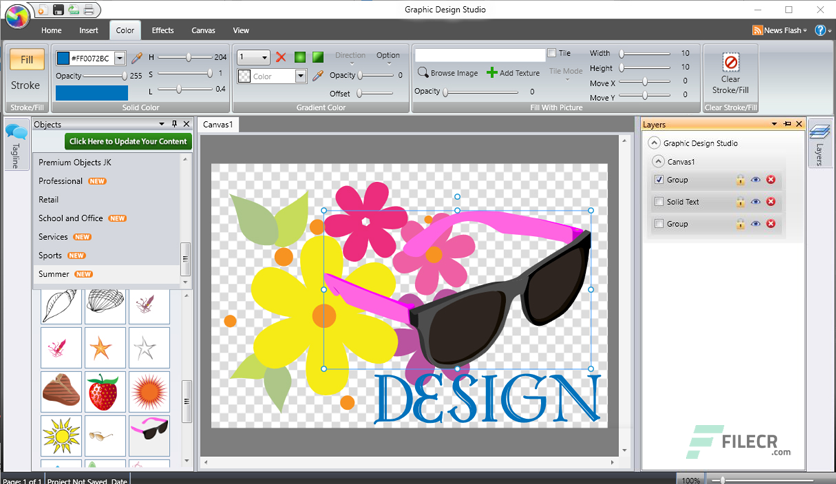Pin the Layers panel
Image resolution: width=836 pixels, height=484 pixels.
[x=787, y=124]
